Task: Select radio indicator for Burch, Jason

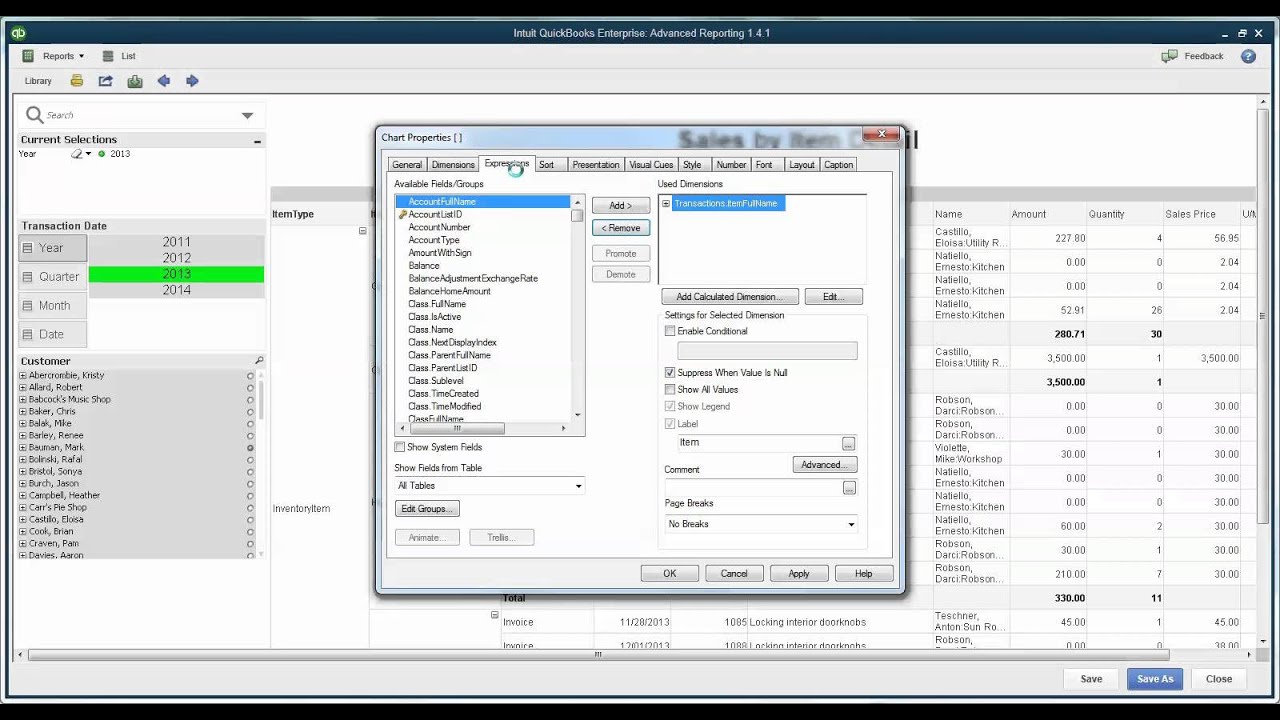Action: click(250, 483)
